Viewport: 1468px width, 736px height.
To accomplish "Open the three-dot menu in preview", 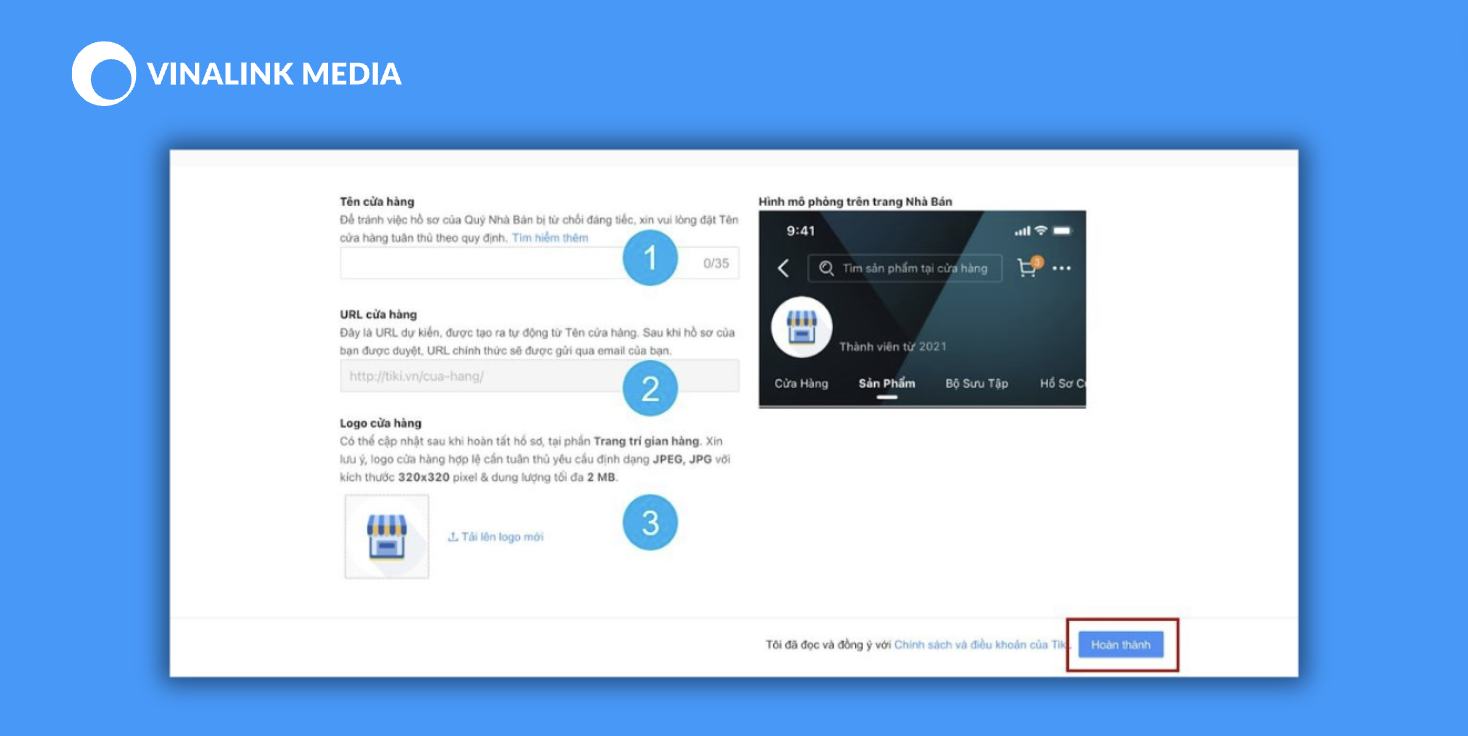I will pyautogui.click(x=1062, y=268).
